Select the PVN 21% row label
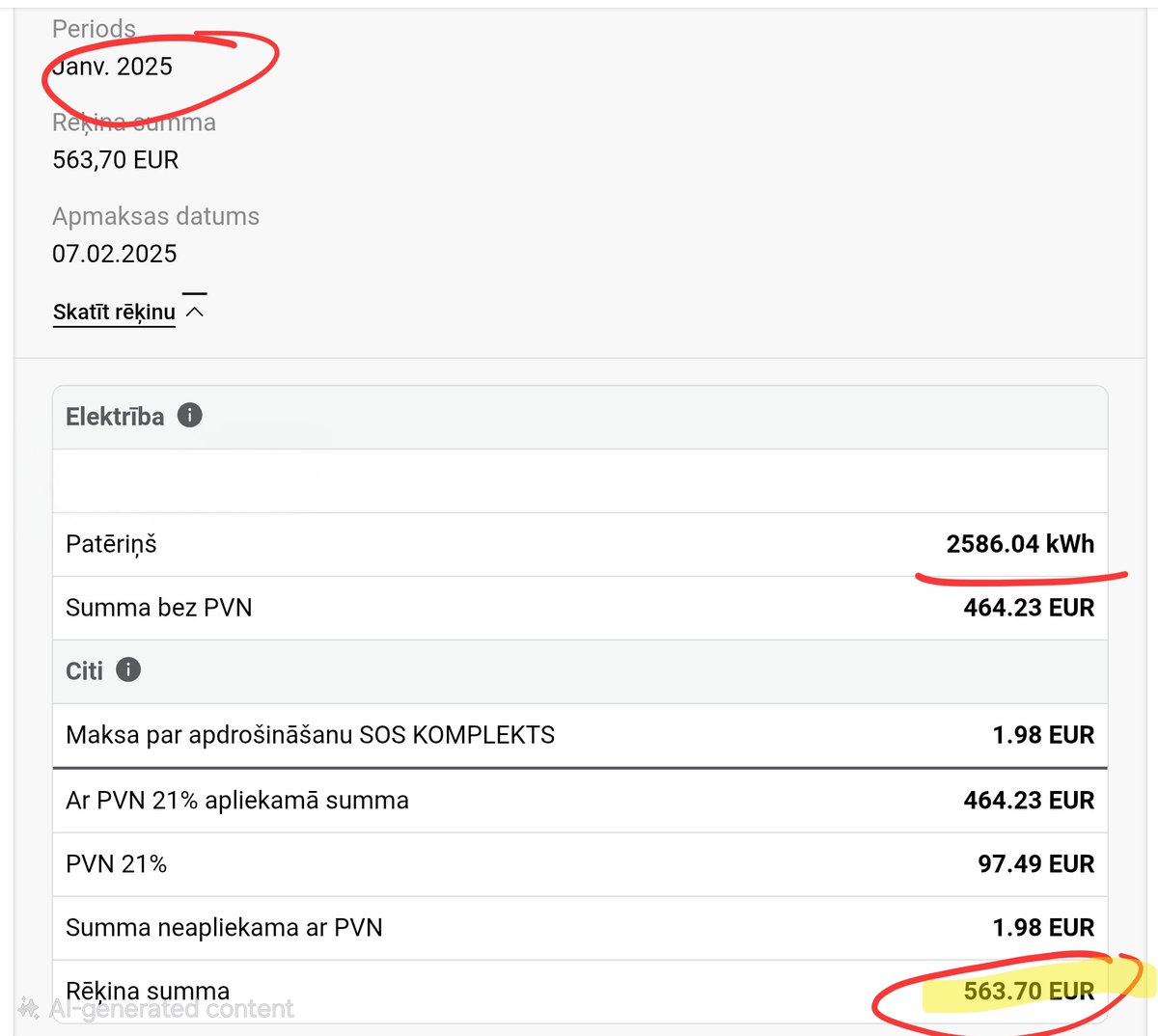1158x1036 pixels. point(117,863)
